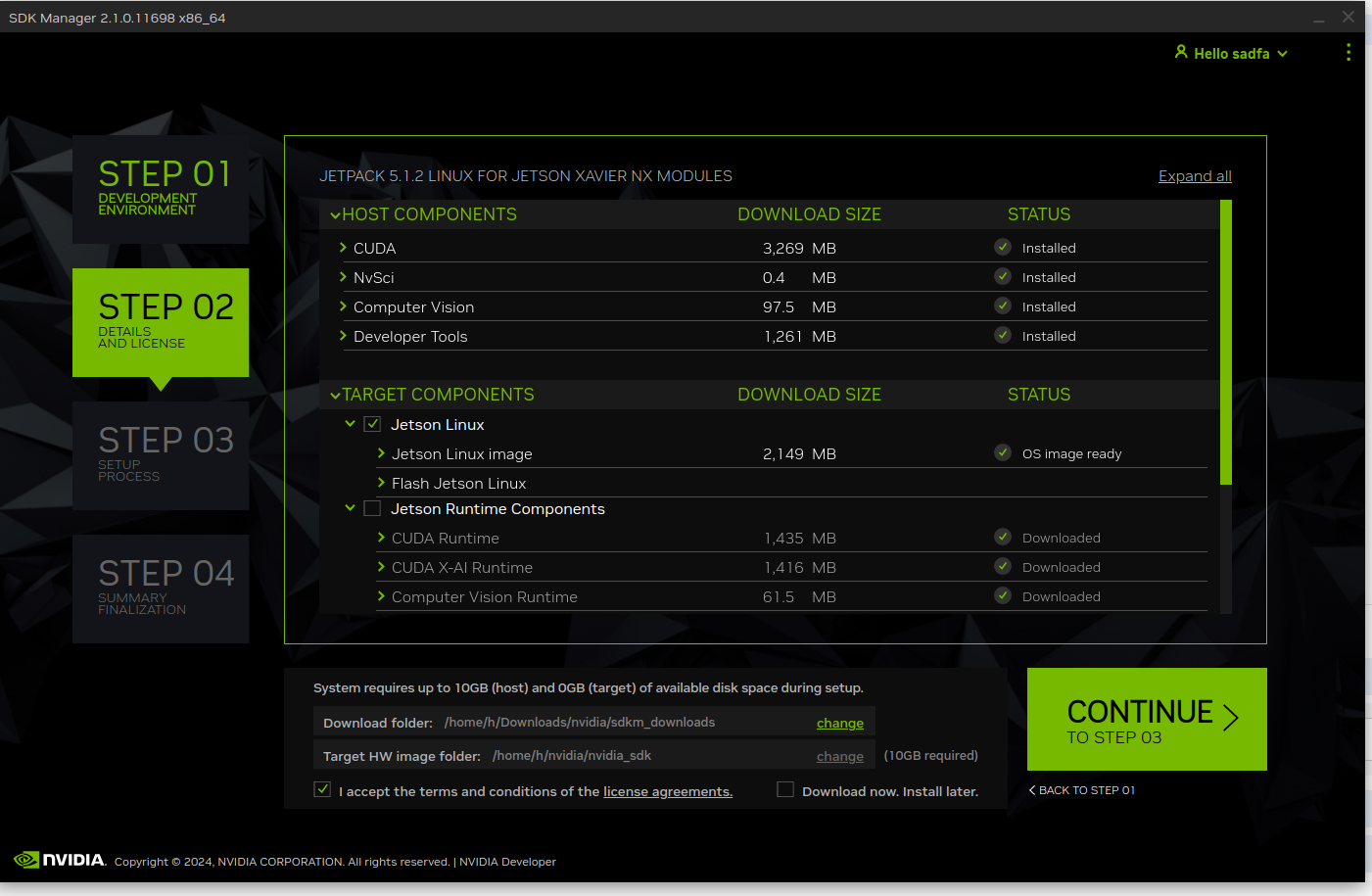Click the 1,416 MB CUDA X-AI Runtime size

coord(799,567)
